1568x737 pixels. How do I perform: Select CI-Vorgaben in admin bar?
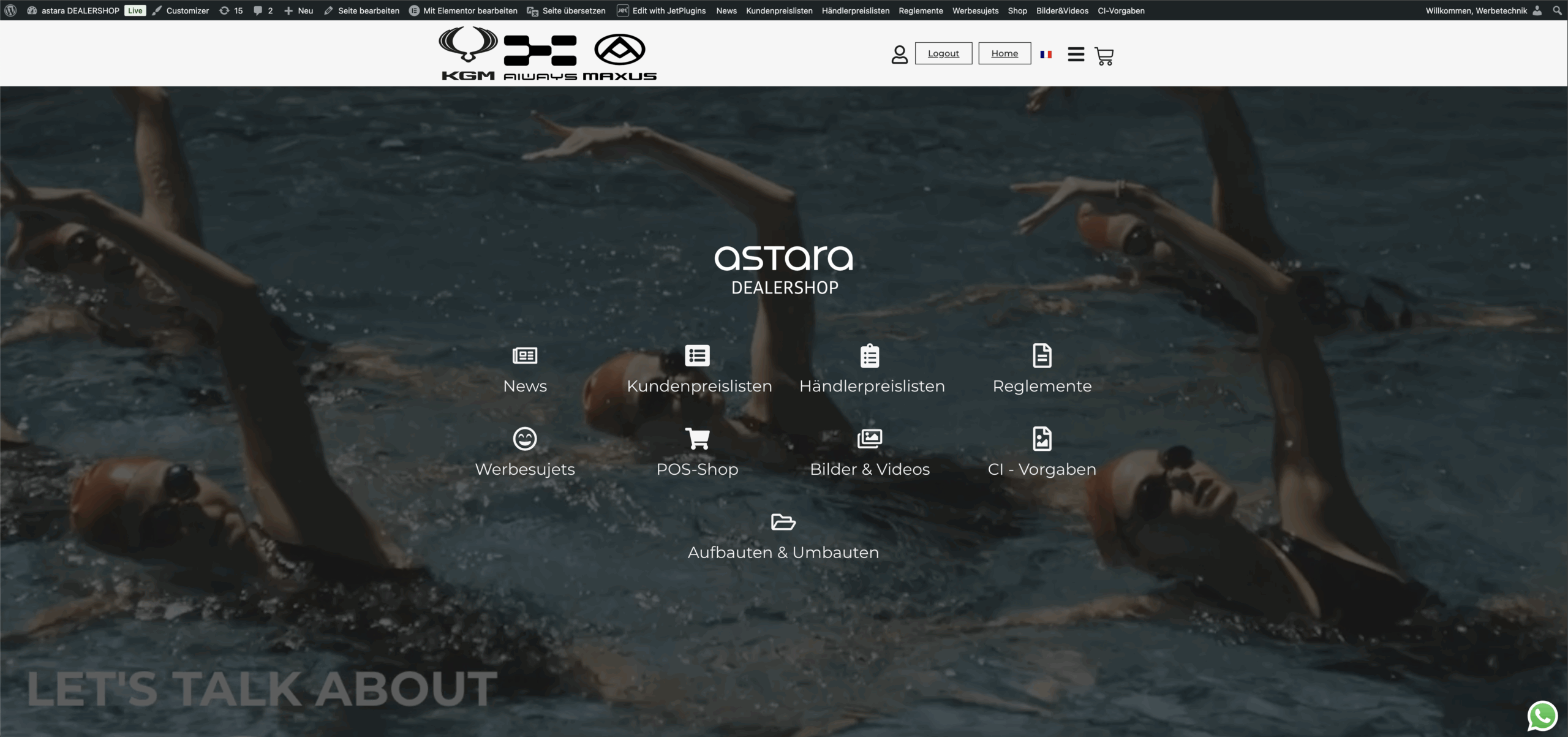[x=1121, y=10]
